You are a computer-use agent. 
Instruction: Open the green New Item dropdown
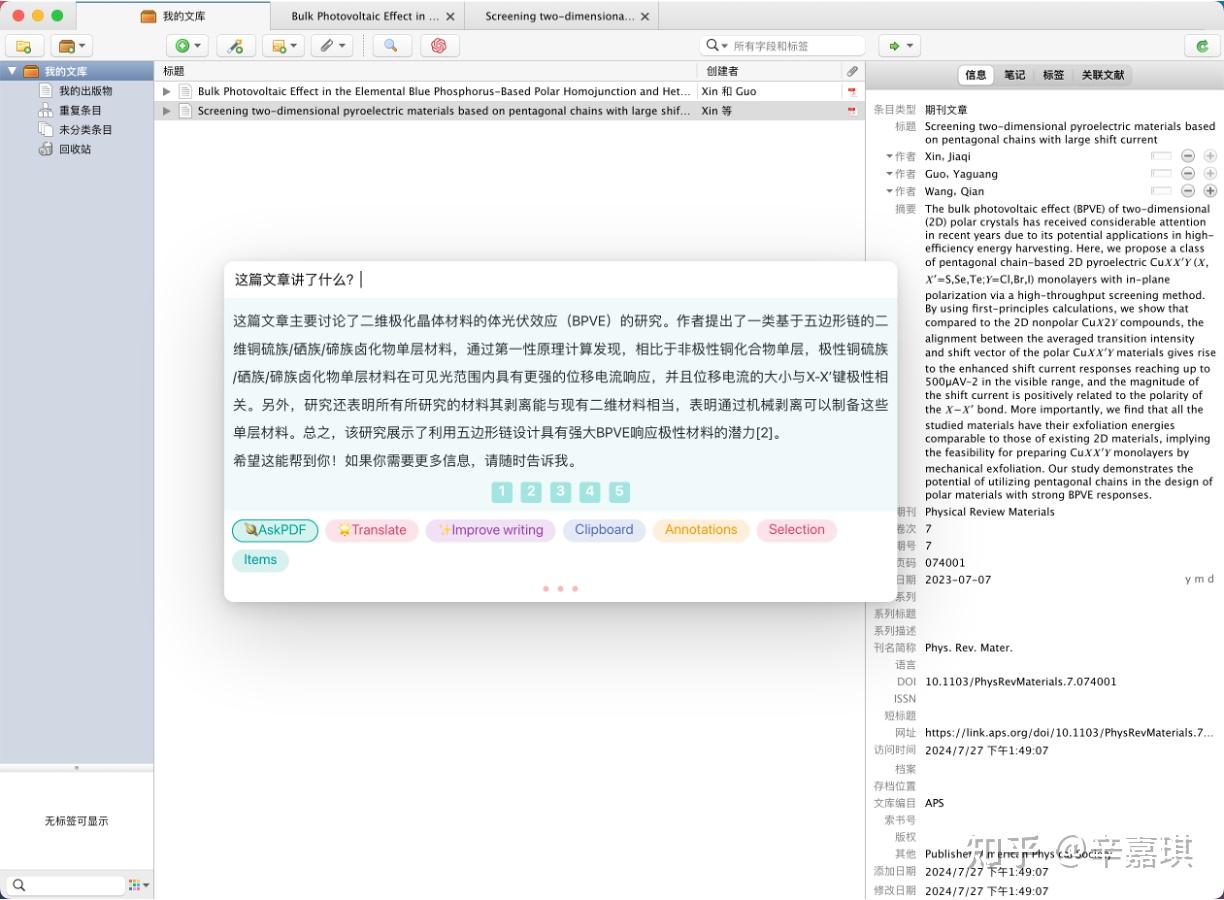[187, 45]
